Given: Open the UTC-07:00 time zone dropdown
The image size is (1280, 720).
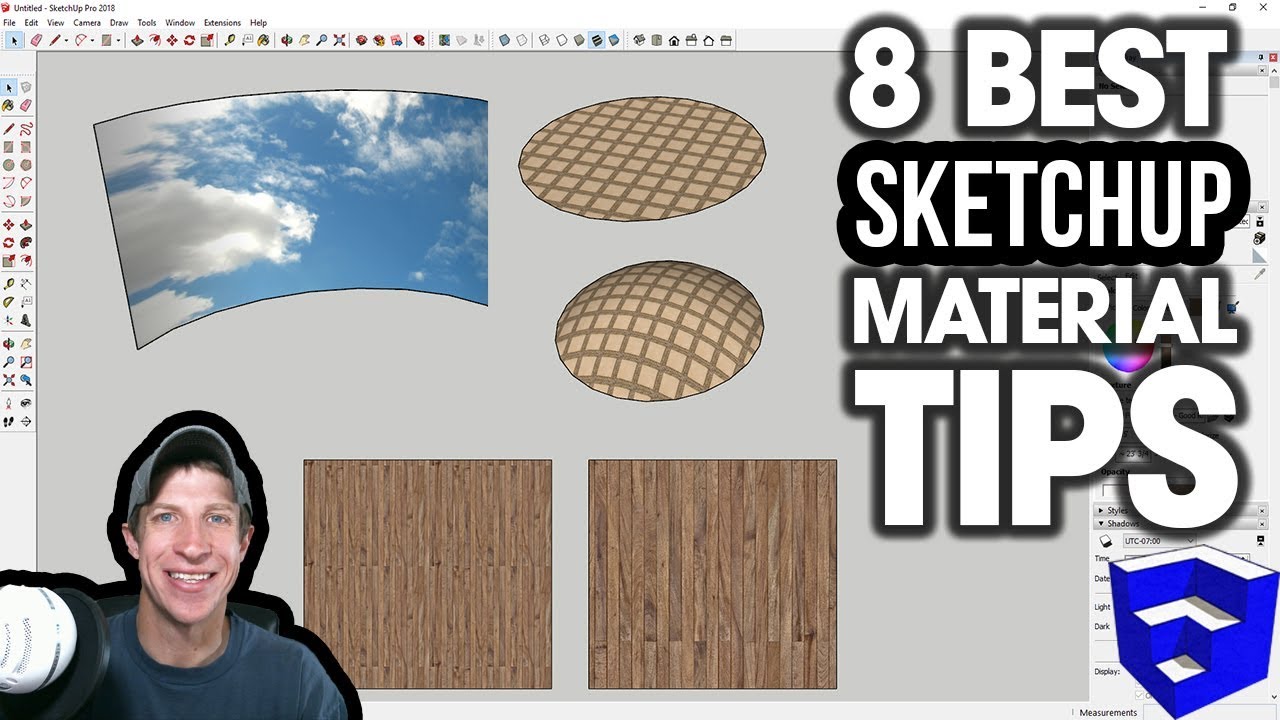Looking at the screenshot, I should tap(1159, 541).
